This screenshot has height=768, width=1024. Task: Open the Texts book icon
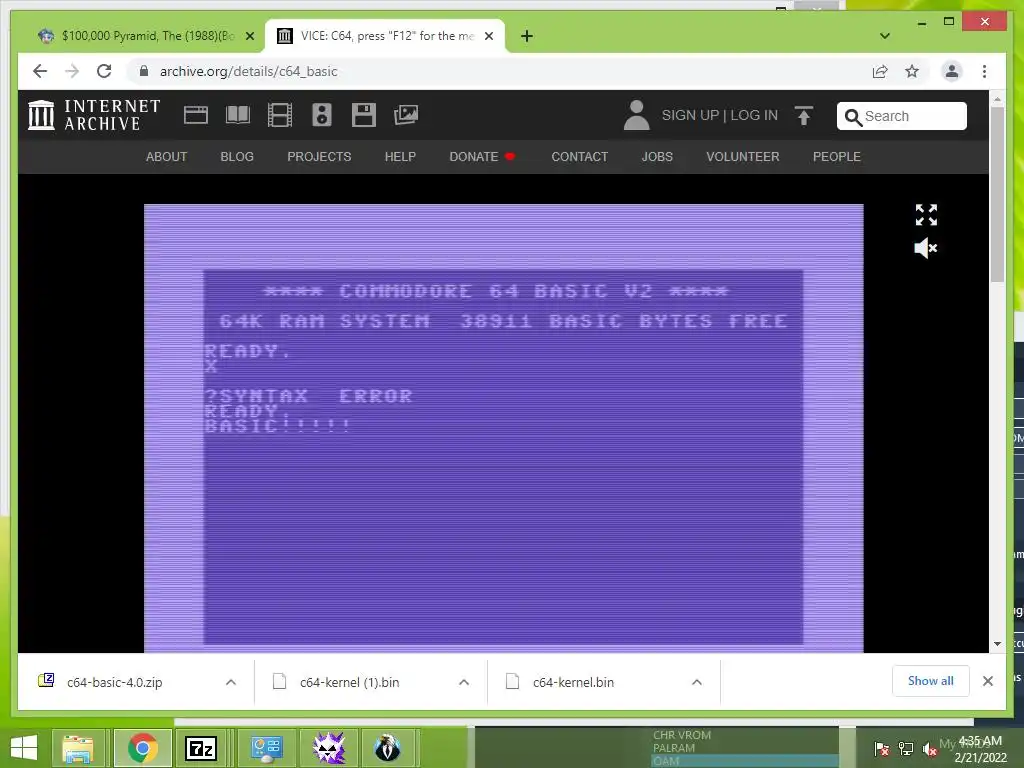coord(238,115)
